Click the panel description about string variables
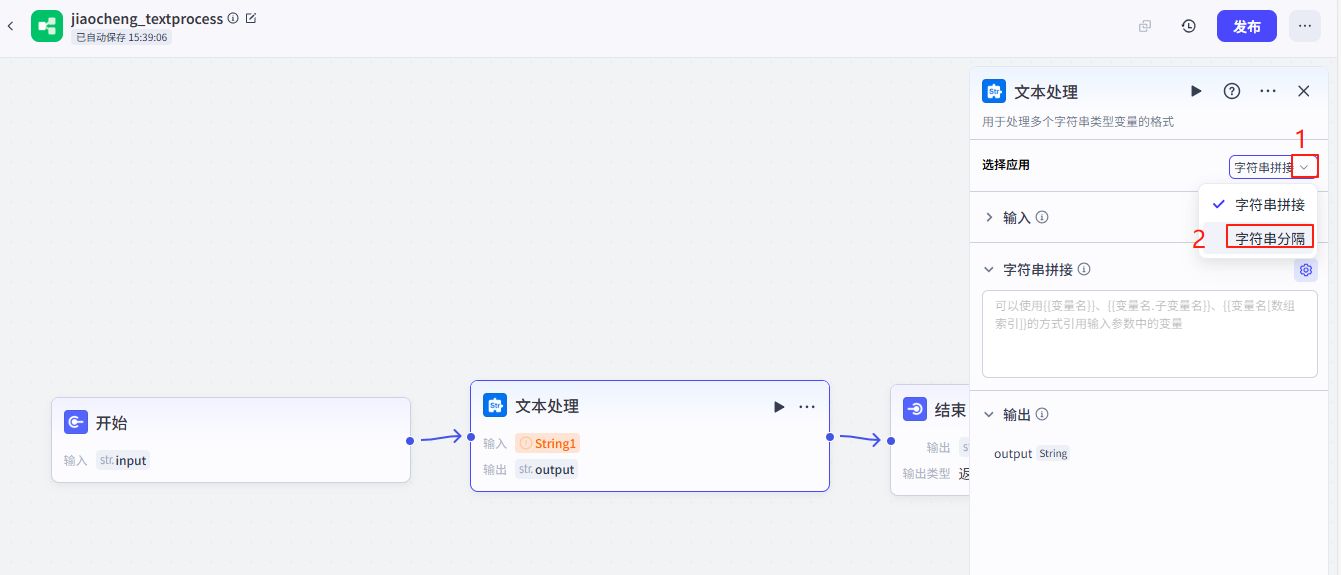The width and height of the screenshot is (1341, 575). coord(1078,122)
